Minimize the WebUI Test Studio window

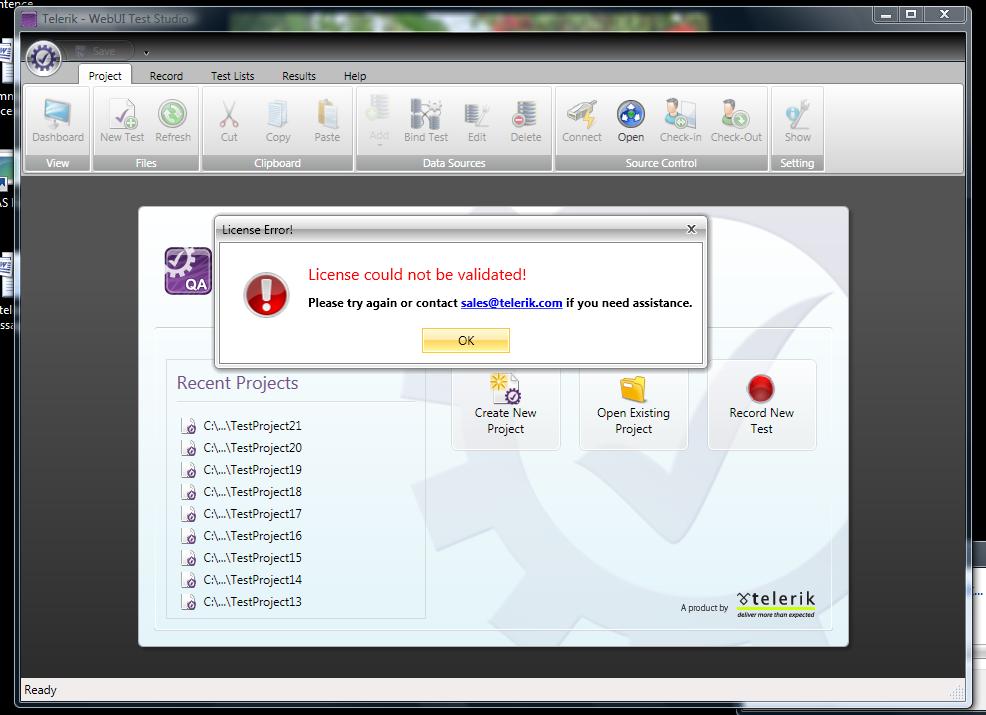click(x=886, y=14)
